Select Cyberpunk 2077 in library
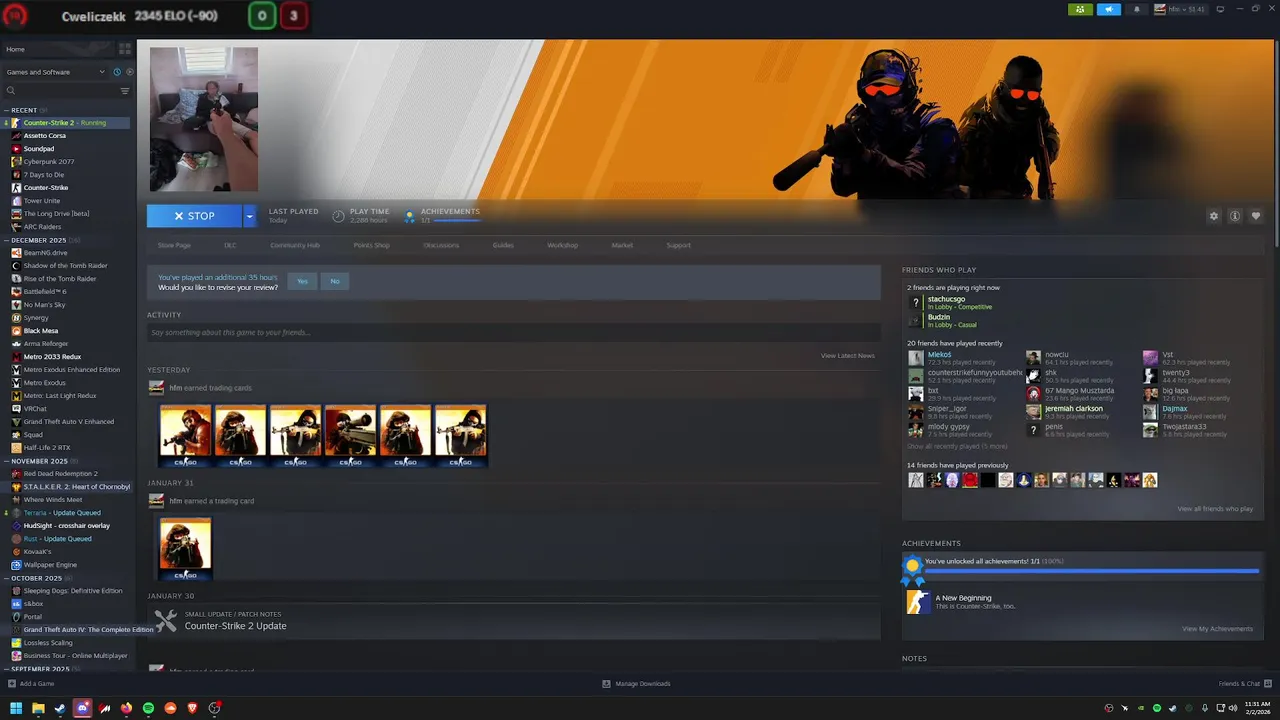The width and height of the screenshot is (1280, 720). (49, 162)
